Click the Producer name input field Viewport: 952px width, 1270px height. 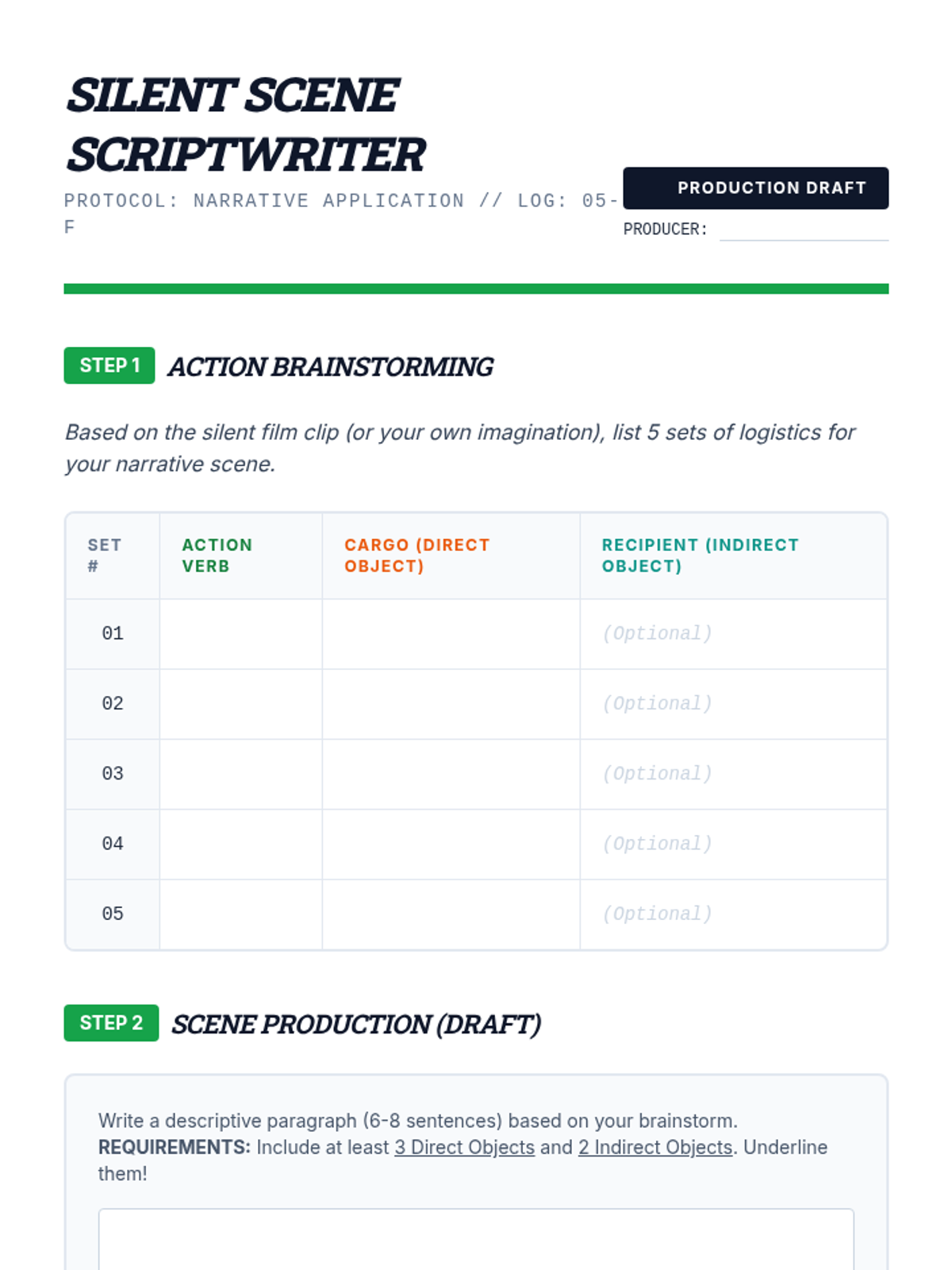(x=803, y=229)
